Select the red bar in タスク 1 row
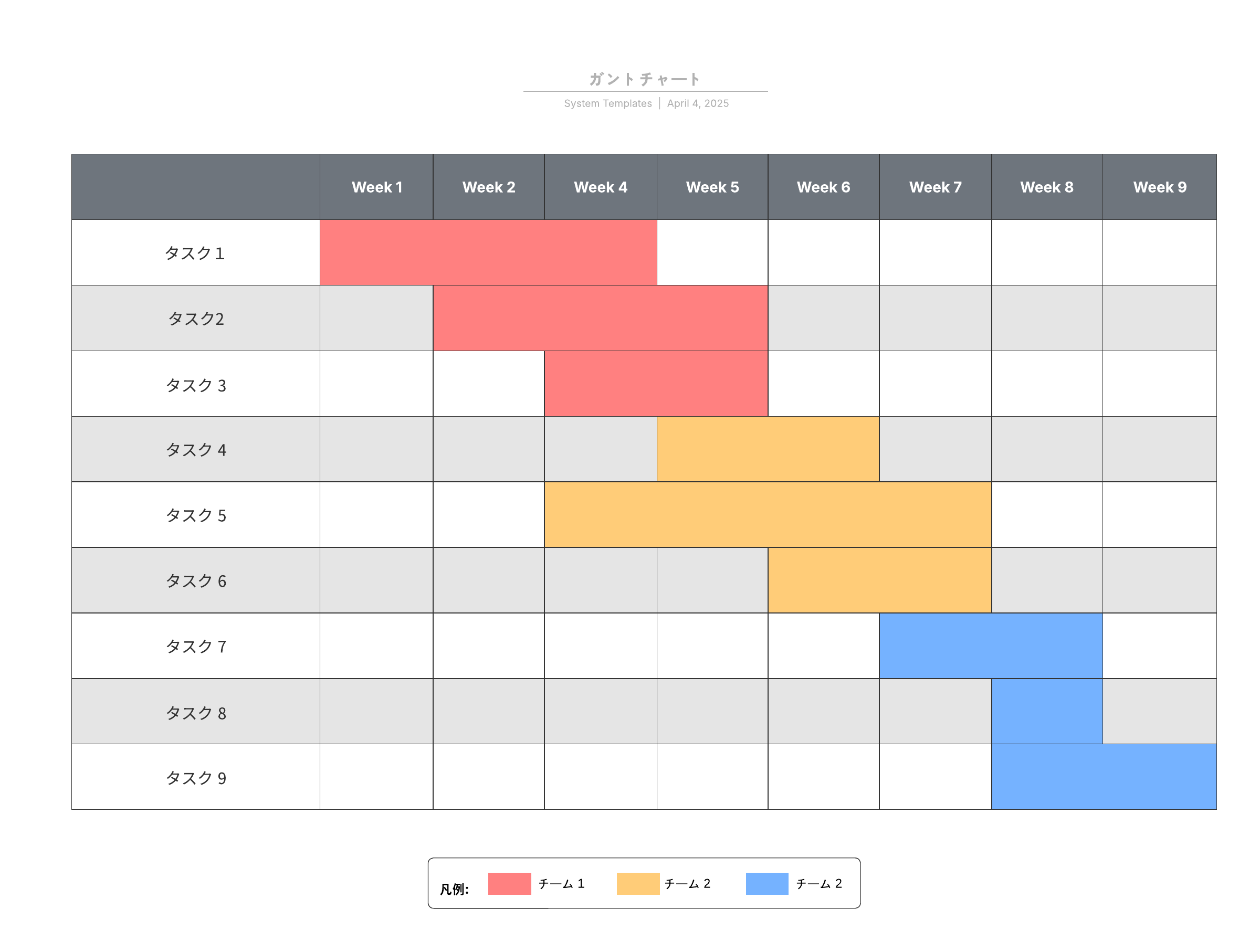This screenshot has height=952, width=1260. tap(488, 252)
